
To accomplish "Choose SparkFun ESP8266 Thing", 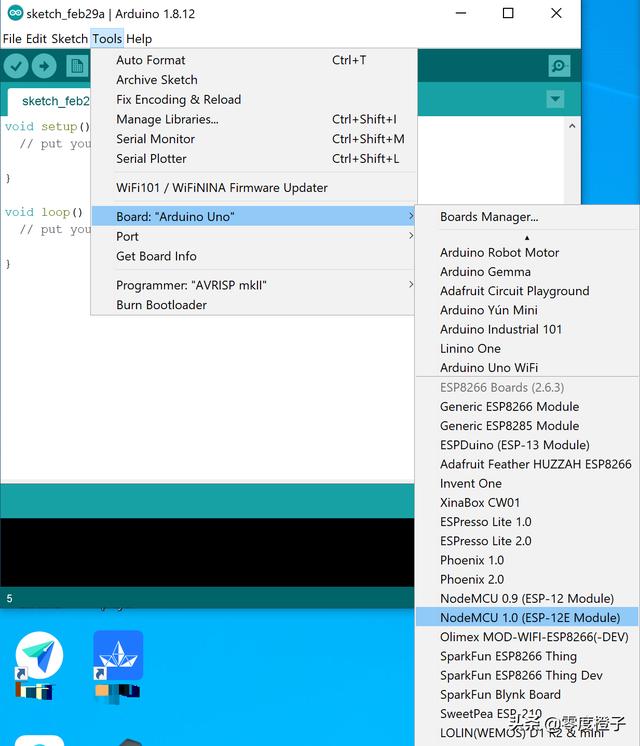I will (527, 656).
